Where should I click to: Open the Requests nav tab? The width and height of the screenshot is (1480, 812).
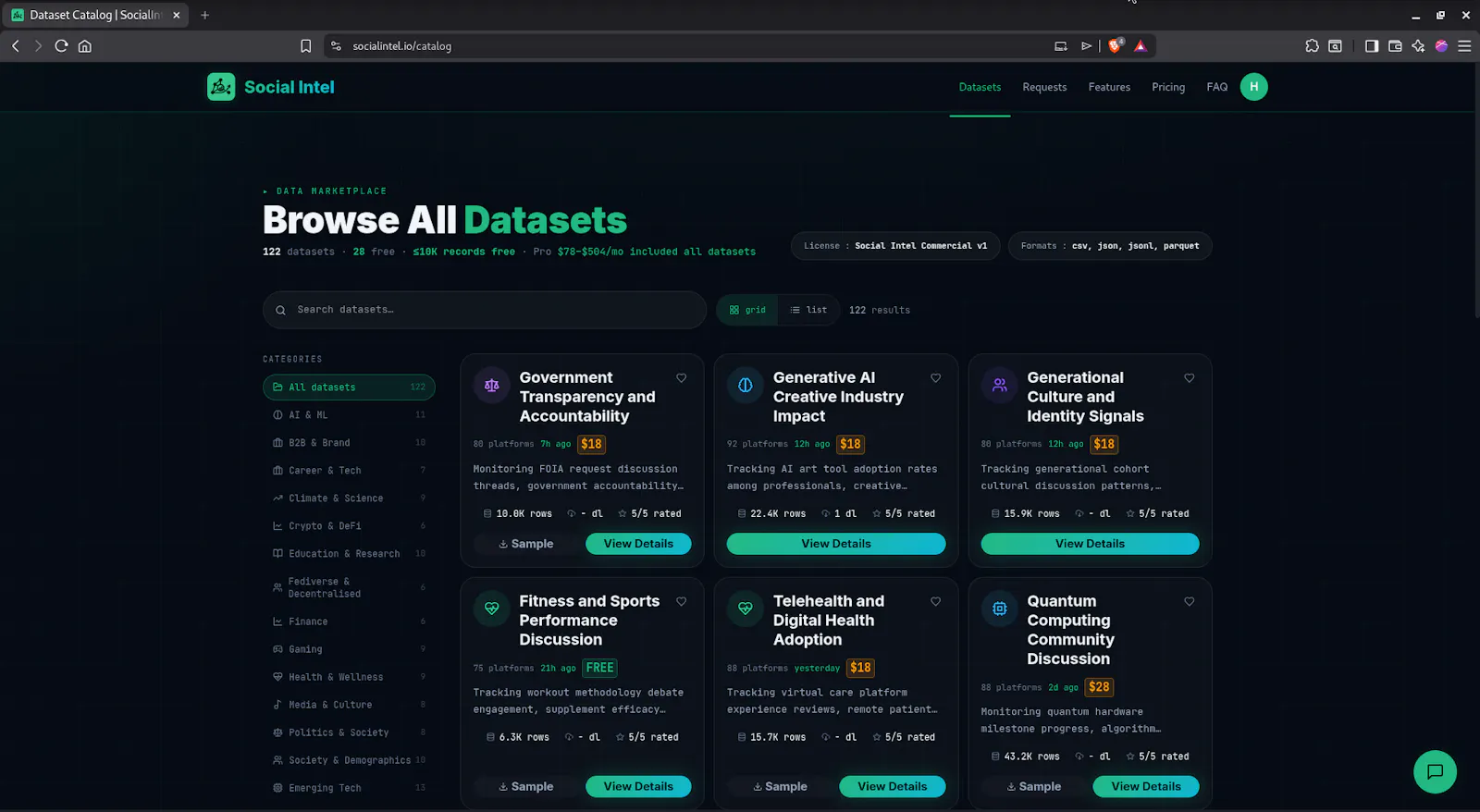point(1044,87)
